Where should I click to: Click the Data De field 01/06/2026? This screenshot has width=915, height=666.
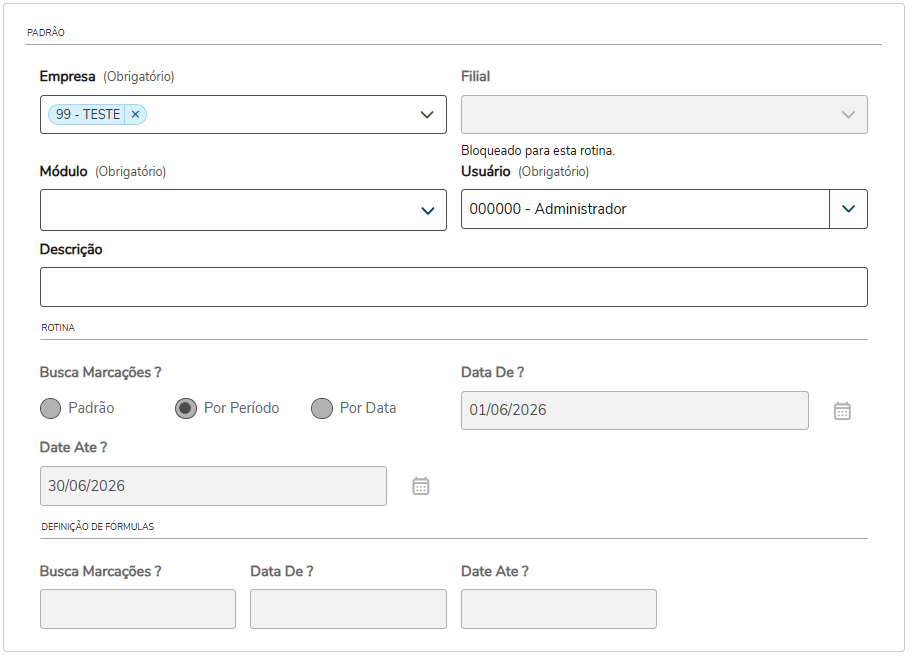[x=634, y=410]
